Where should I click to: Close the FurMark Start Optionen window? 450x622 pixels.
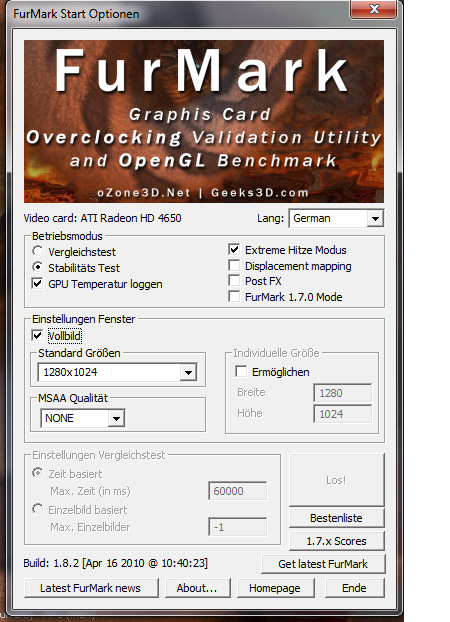coord(373,9)
